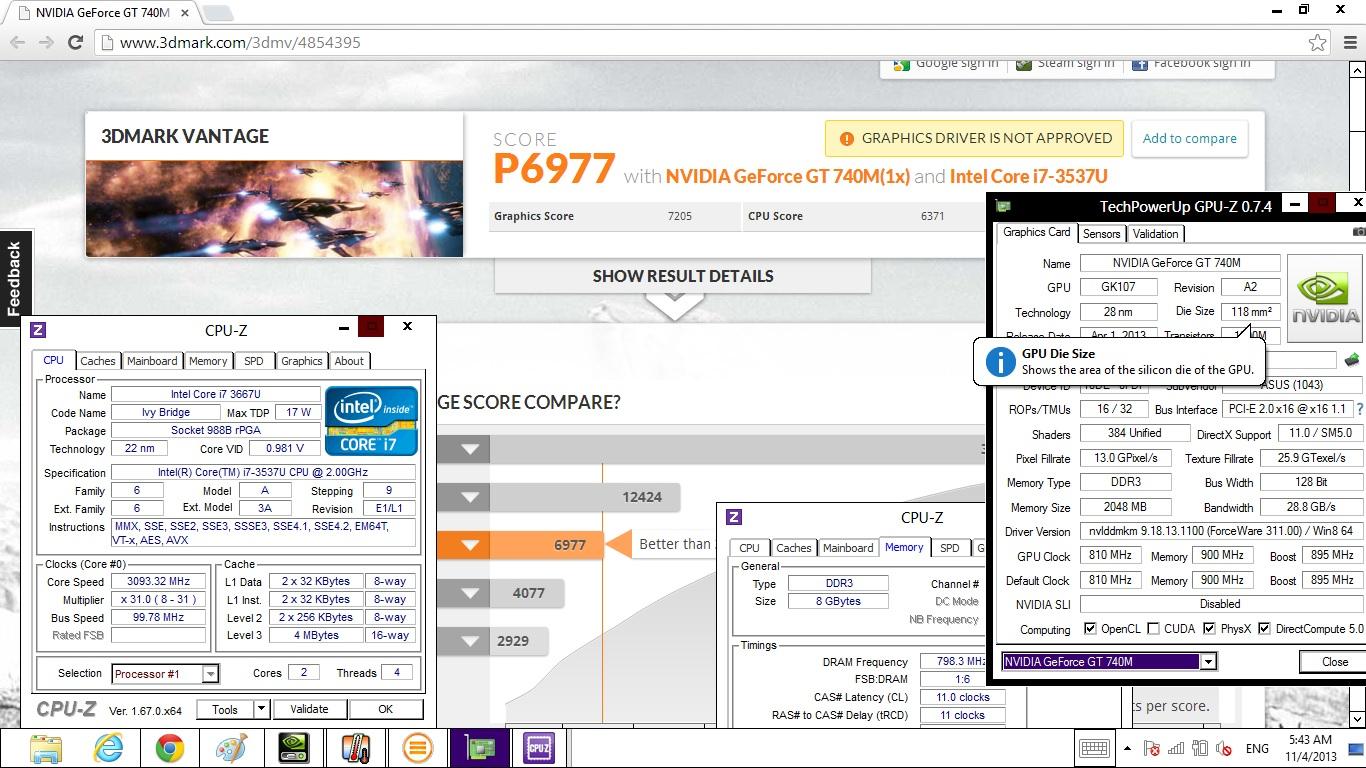Open the touch keyboard from the taskbar
Viewport: 1366px width, 768px height.
tap(1093, 748)
